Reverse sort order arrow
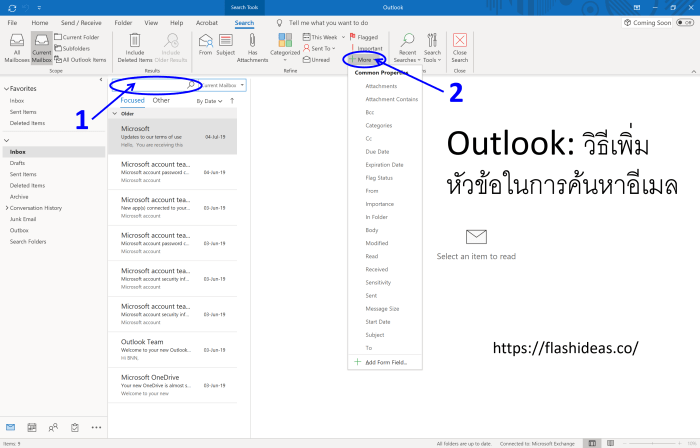This screenshot has width=700, height=448. click(x=232, y=101)
